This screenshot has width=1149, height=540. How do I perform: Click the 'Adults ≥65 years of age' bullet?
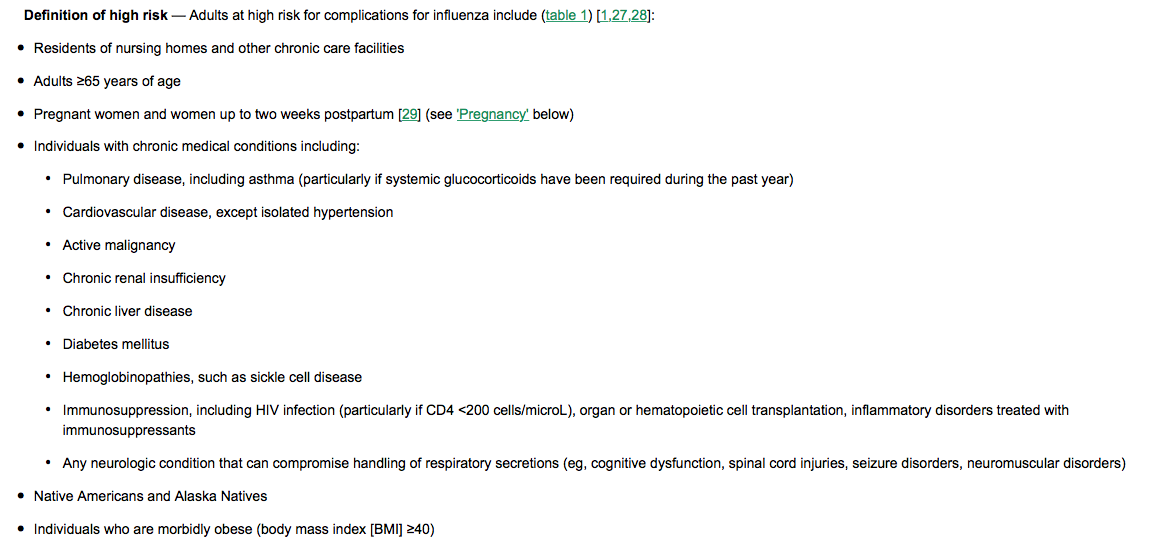[x=107, y=81]
